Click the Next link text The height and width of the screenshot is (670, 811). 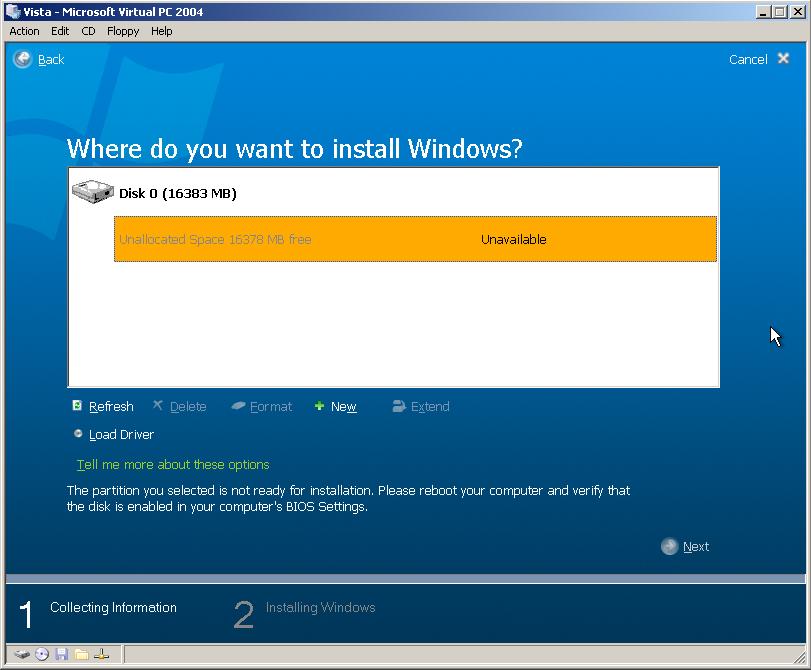coord(696,546)
